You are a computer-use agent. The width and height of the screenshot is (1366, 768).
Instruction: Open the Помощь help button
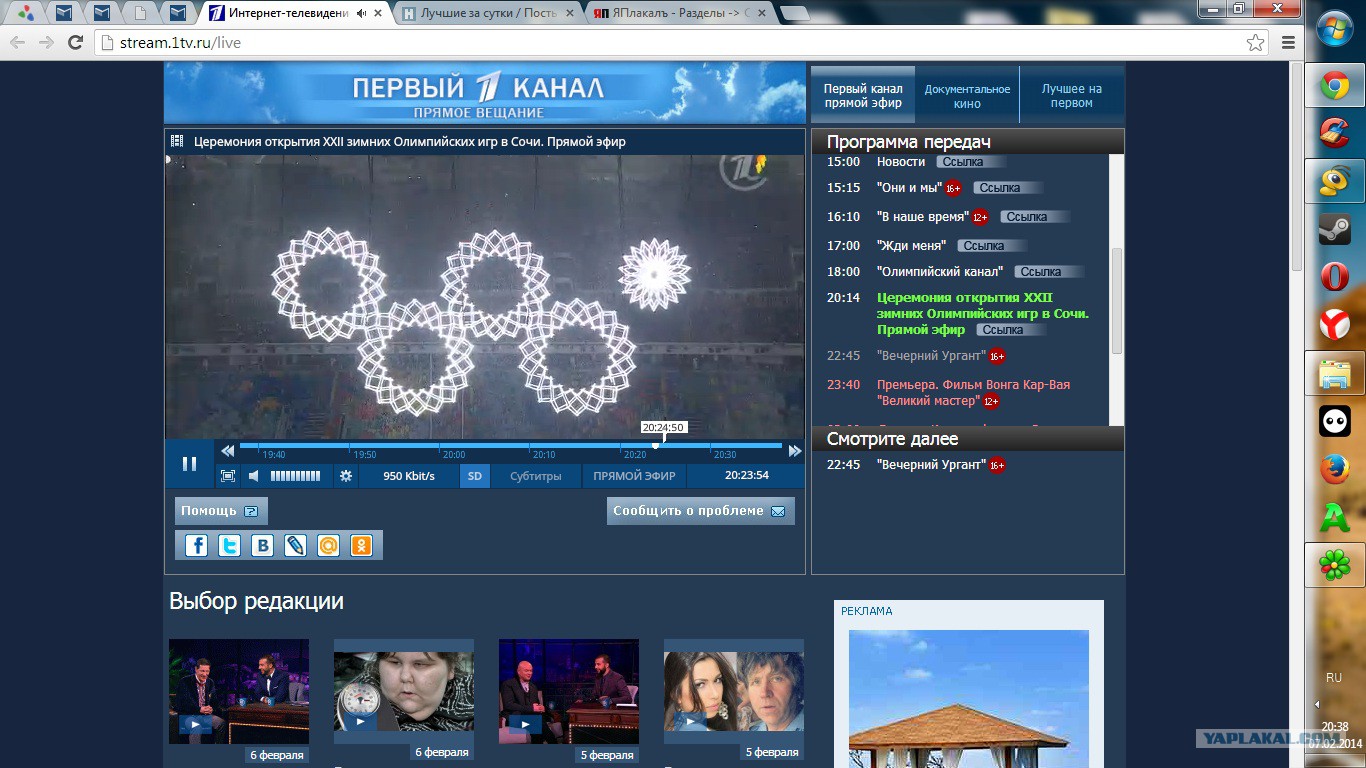(221, 511)
